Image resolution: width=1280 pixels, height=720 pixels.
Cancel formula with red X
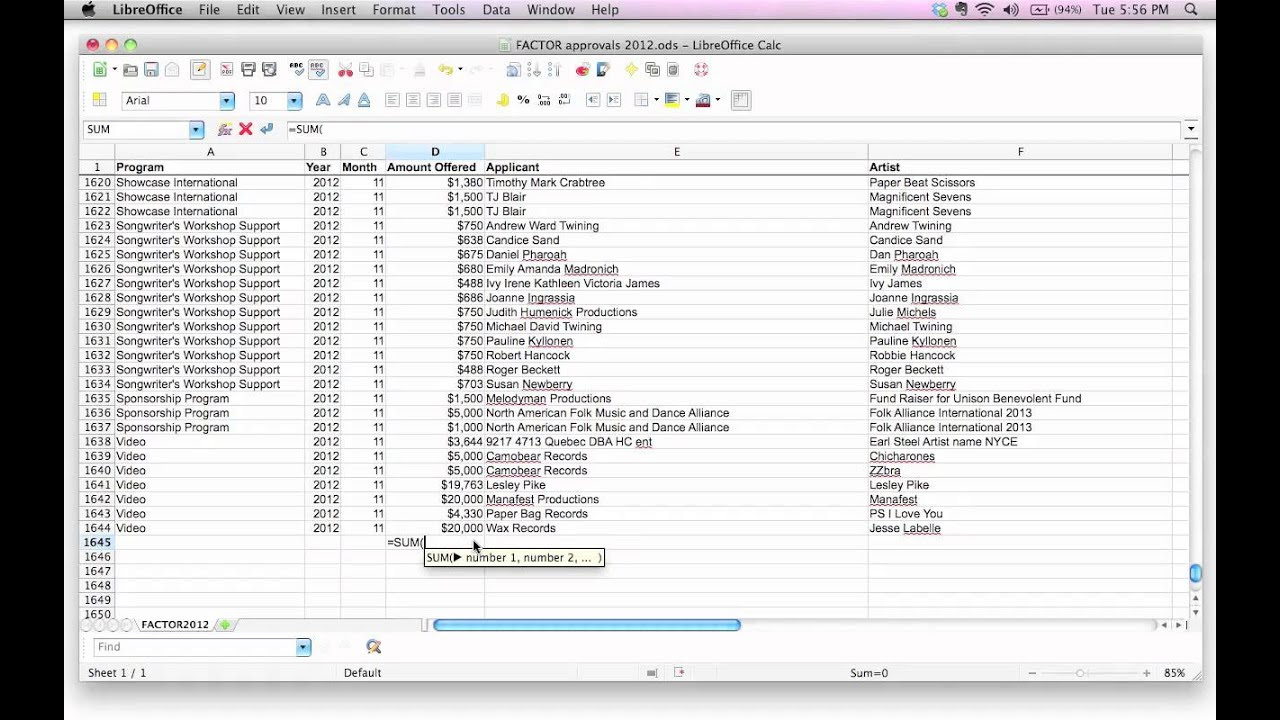(245, 129)
